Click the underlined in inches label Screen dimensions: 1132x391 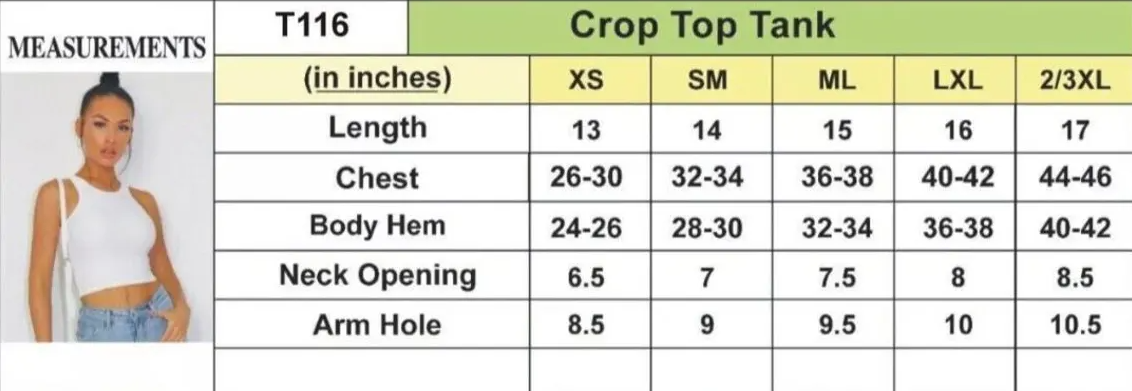coord(378,79)
